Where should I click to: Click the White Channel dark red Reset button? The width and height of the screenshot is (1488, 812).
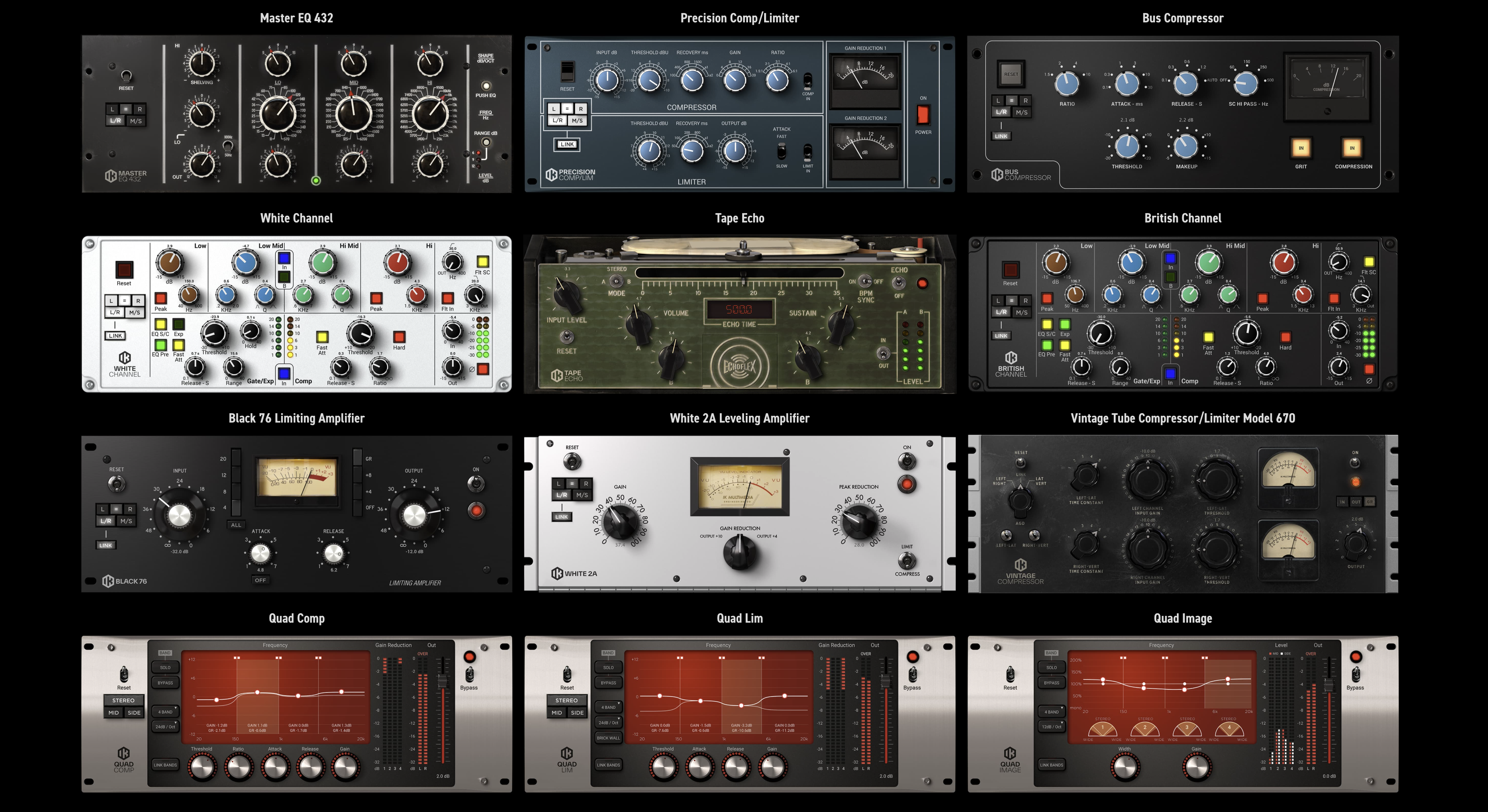(124, 270)
